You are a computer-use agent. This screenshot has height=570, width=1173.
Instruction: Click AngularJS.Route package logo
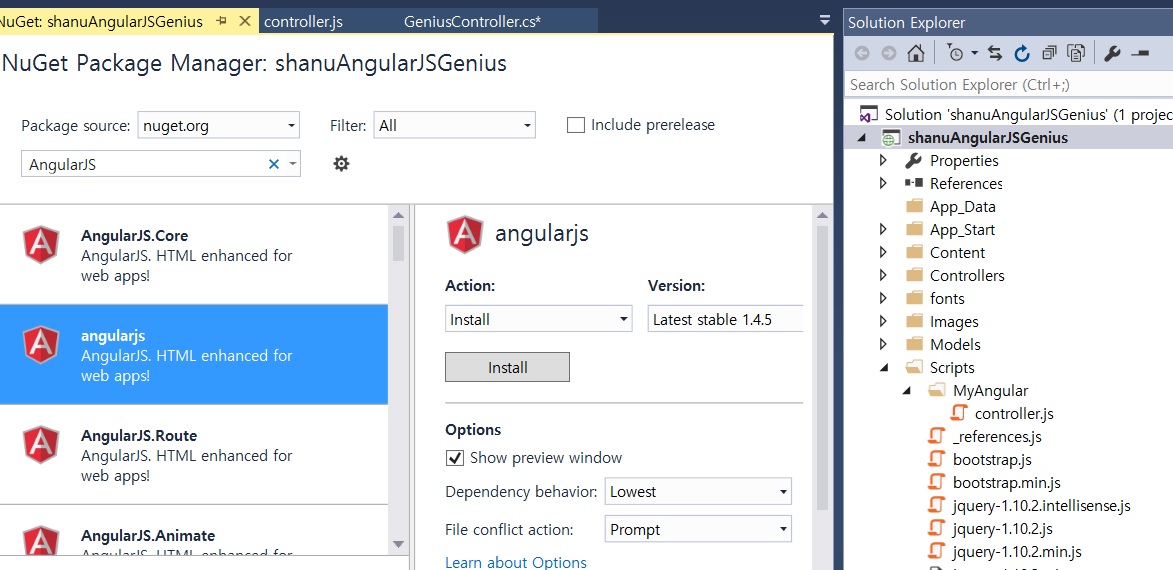[x=41, y=445]
